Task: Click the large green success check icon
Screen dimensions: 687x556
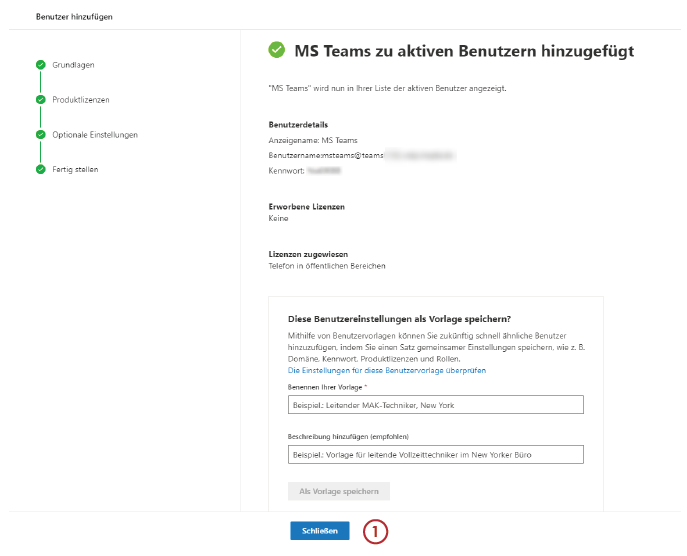Action: 276,50
